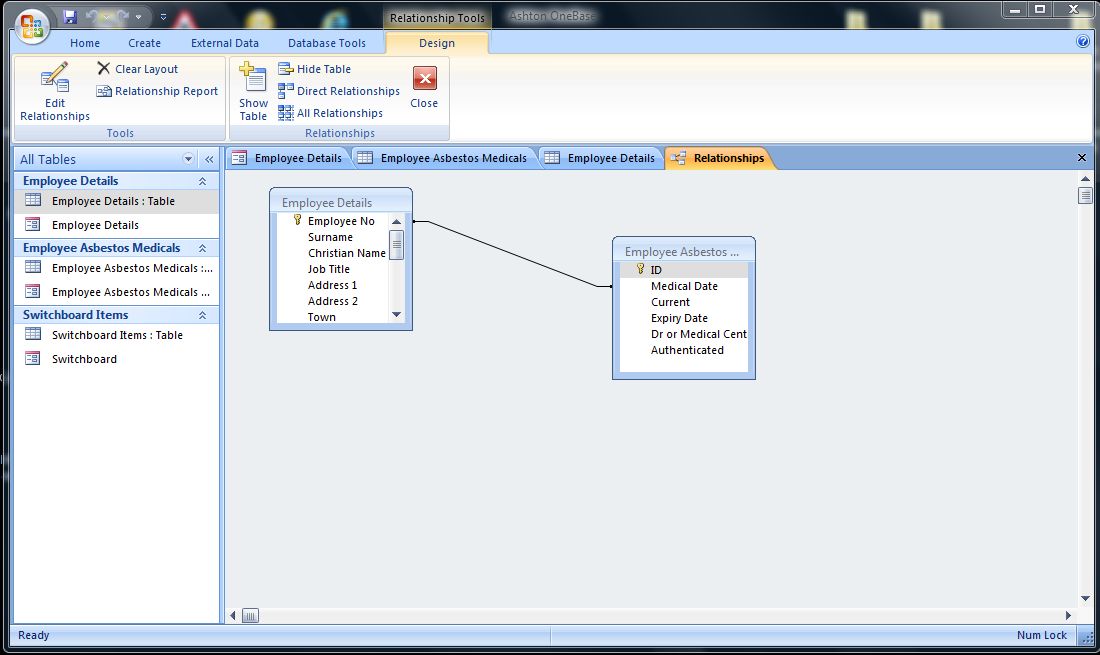Open Edit Relationships tool
This screenshot has height=655, width=1100.
click(55, 92)
